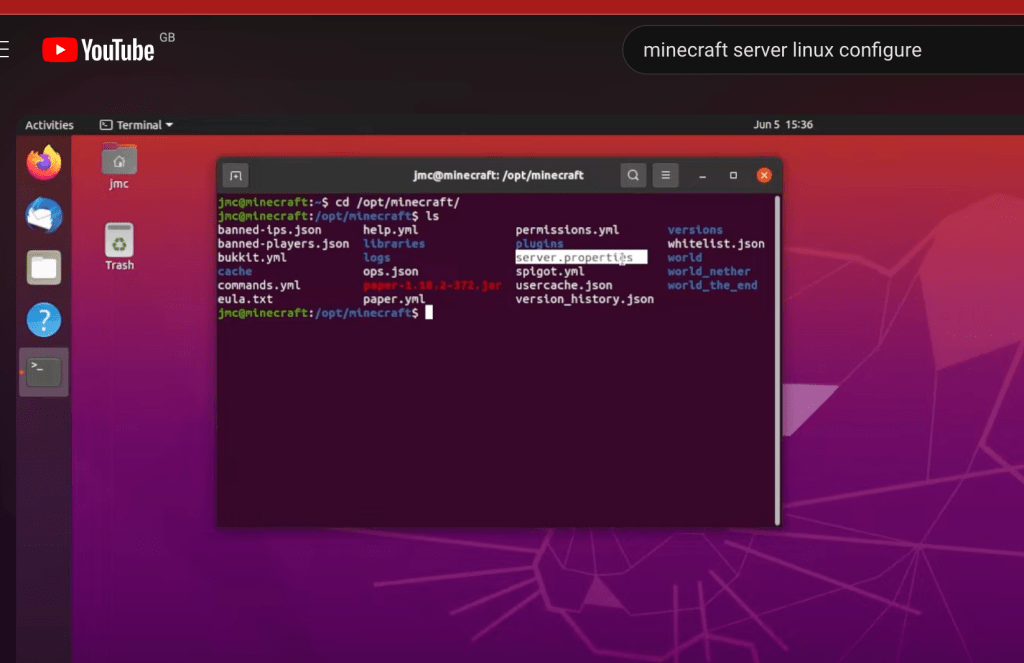The height and width of the screenshot is (663, 1024).
Task: Click the cd /opt/minecraft/ command line
Action: coord(397,202)
